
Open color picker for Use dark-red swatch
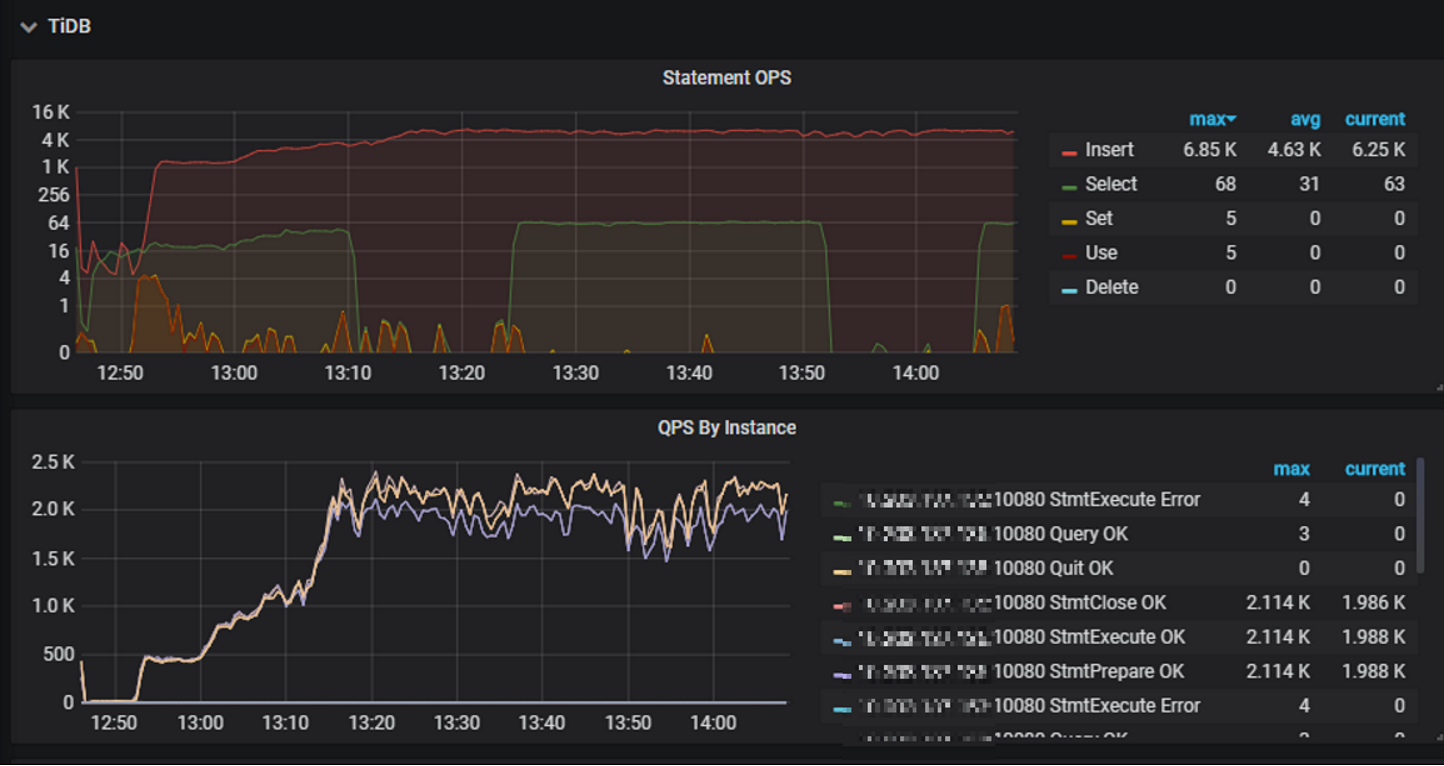tap(1069, 256)
